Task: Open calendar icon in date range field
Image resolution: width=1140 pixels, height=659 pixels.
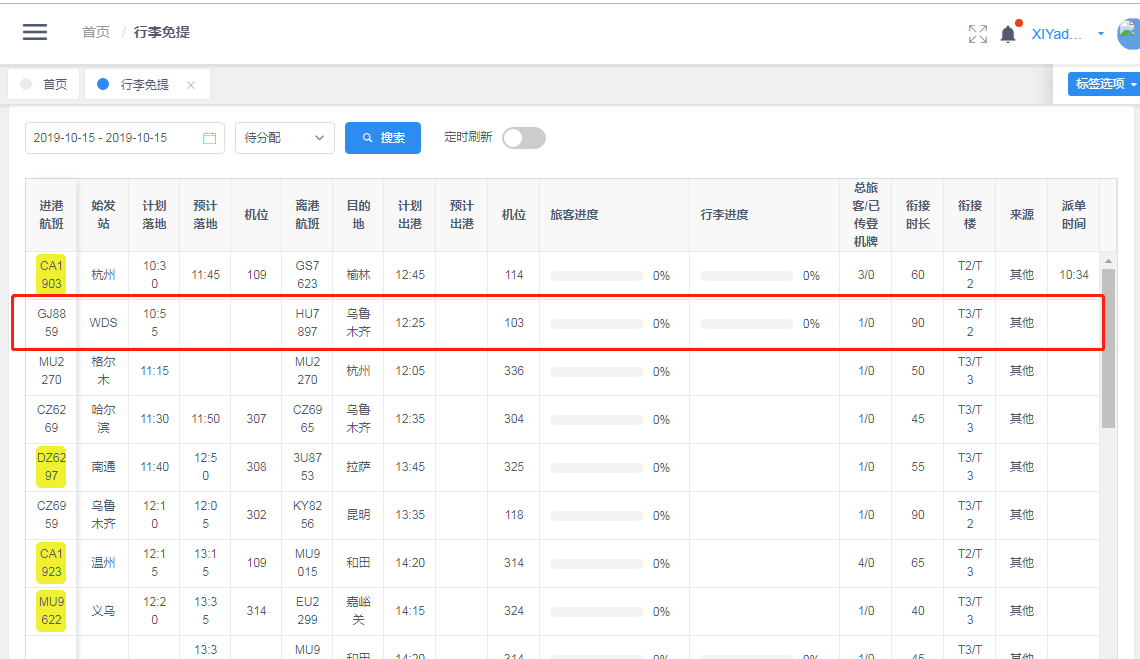Action: (209, 137)
